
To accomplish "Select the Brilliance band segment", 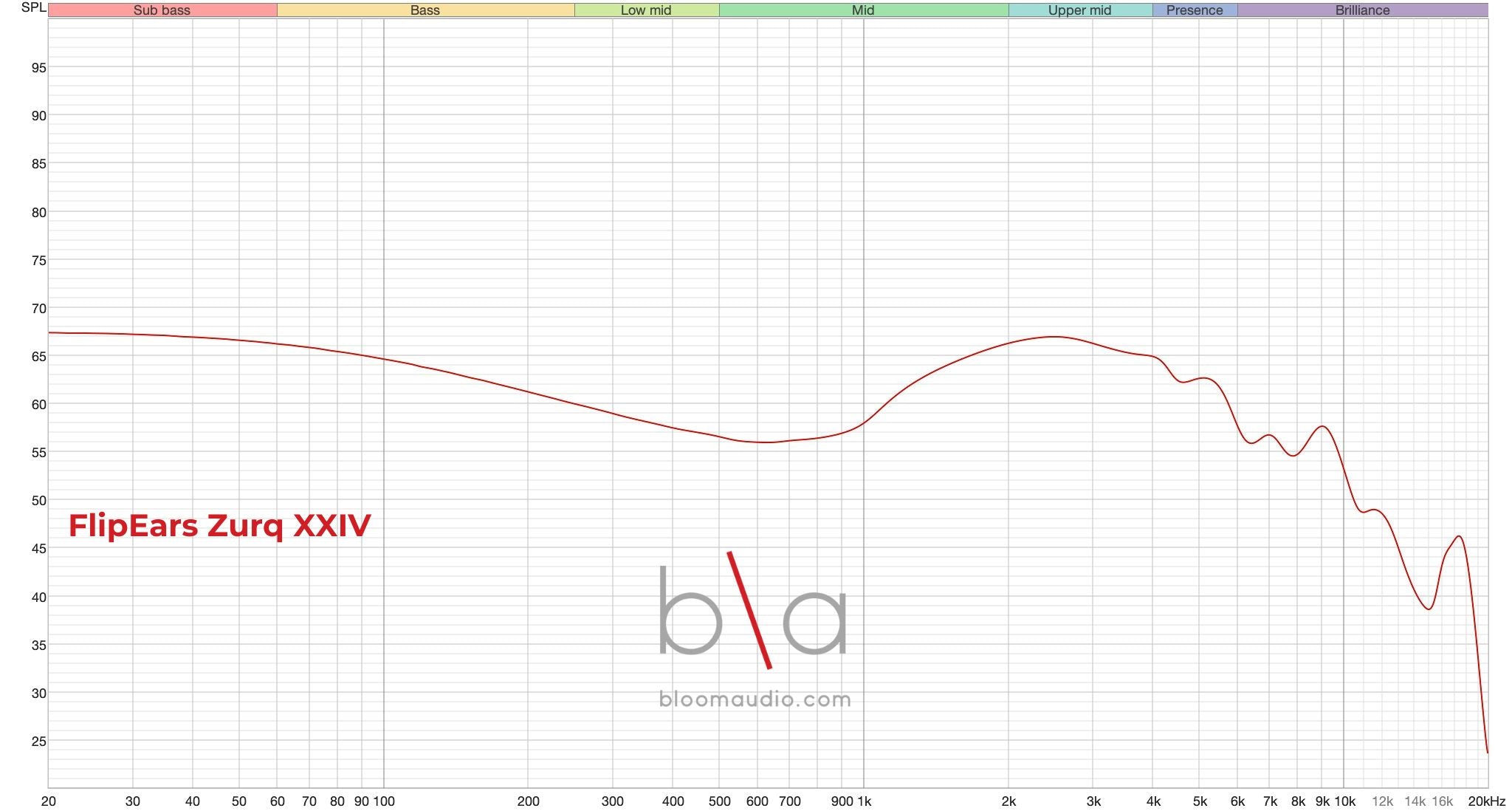I will 1362,10.
